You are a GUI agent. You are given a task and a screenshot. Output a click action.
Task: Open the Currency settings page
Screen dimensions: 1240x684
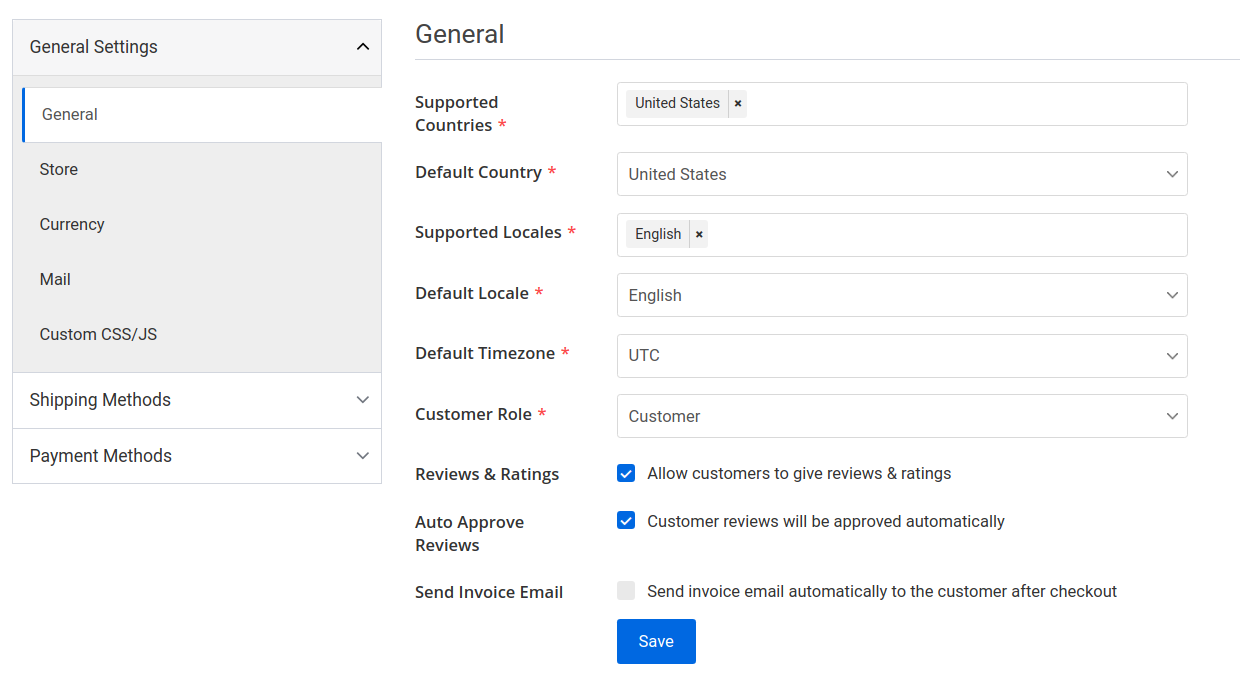[x=72, y=225]
